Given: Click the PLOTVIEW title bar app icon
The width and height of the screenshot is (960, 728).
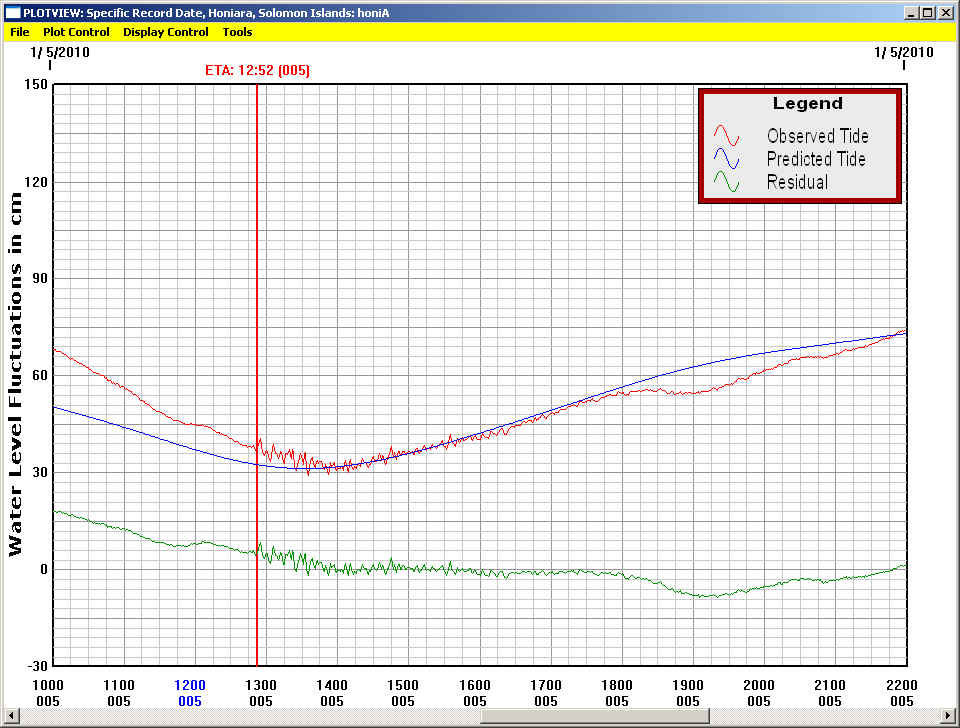Looking at the screenshot, I should tap(12, 12).
